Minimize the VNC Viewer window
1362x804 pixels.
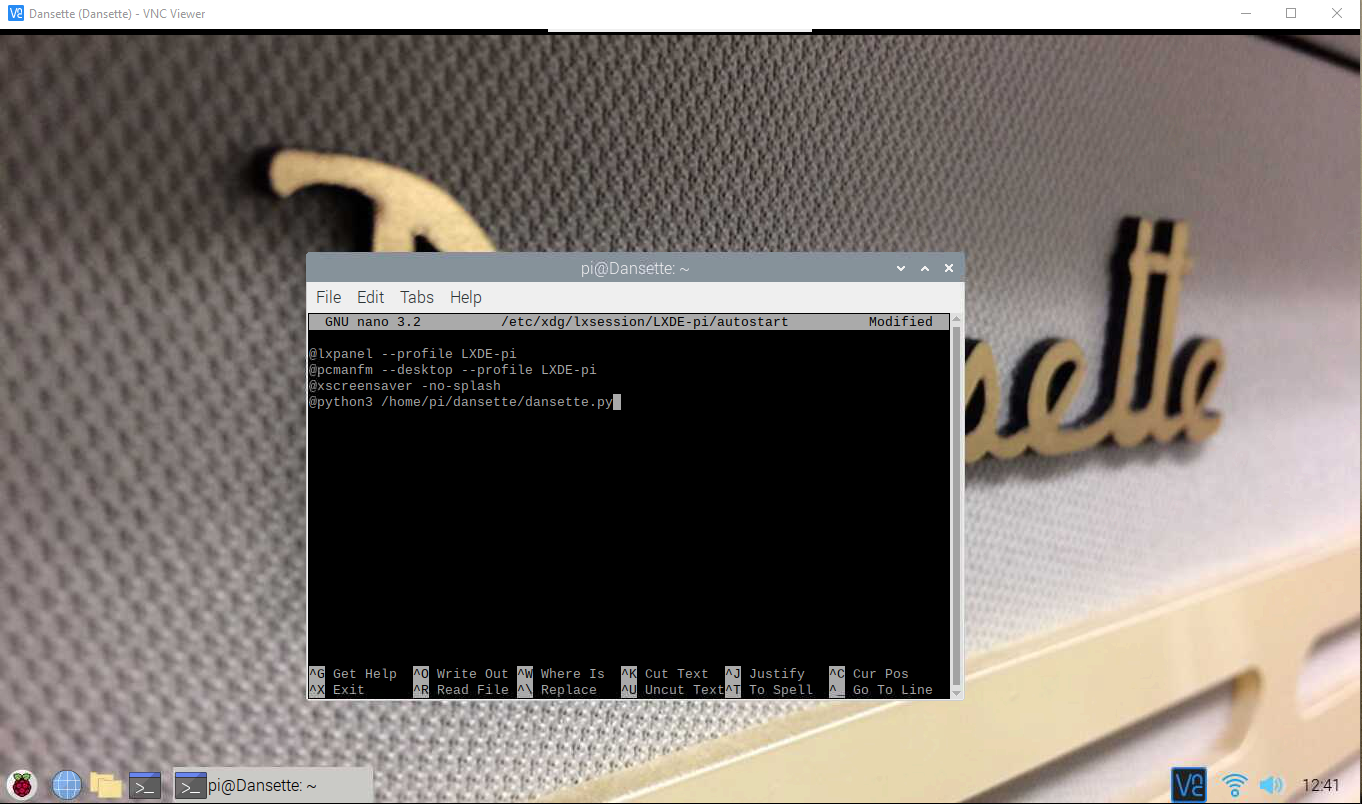click(1245, 13)
